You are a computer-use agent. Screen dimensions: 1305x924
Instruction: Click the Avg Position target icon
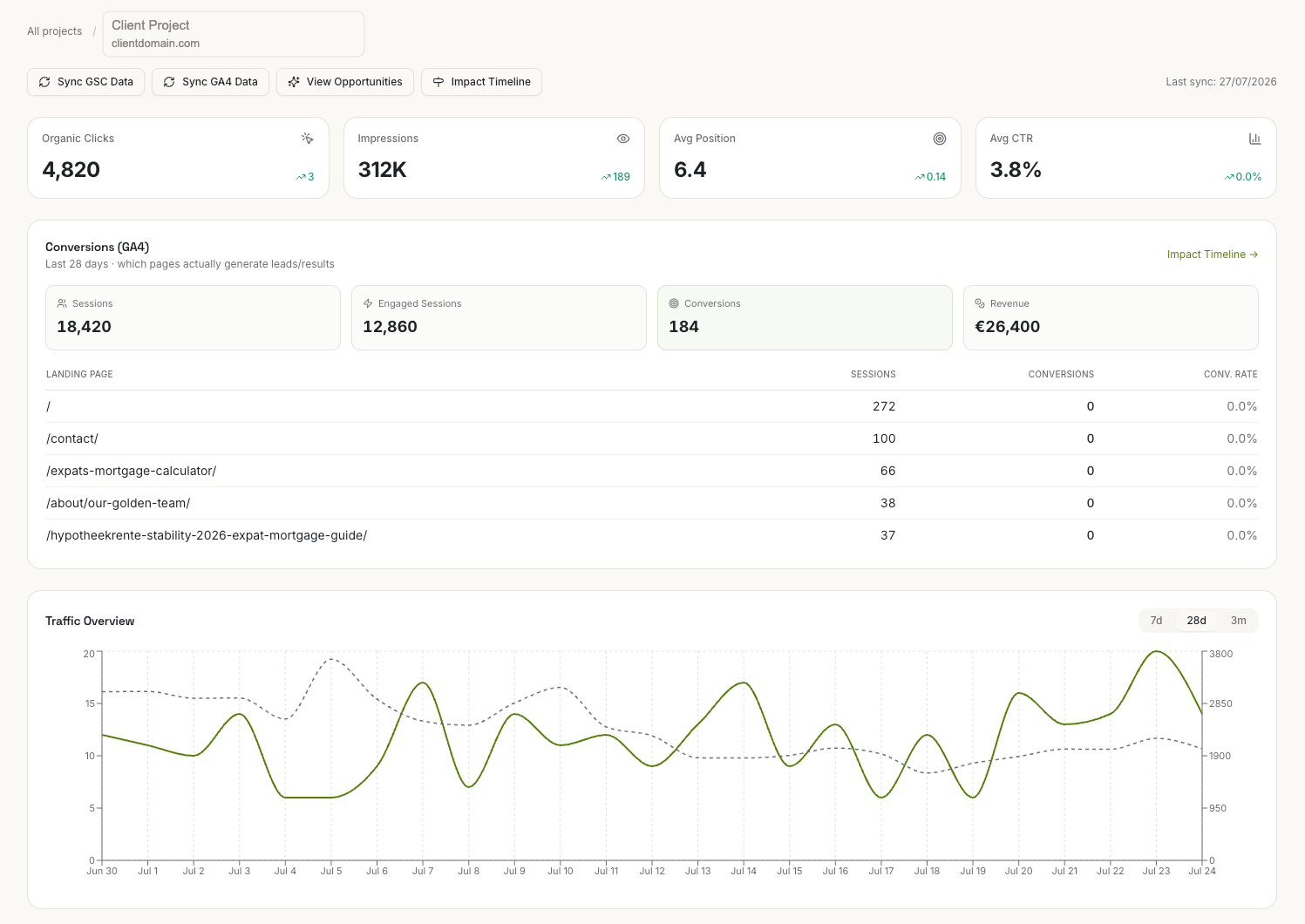(x=940, y=139)
